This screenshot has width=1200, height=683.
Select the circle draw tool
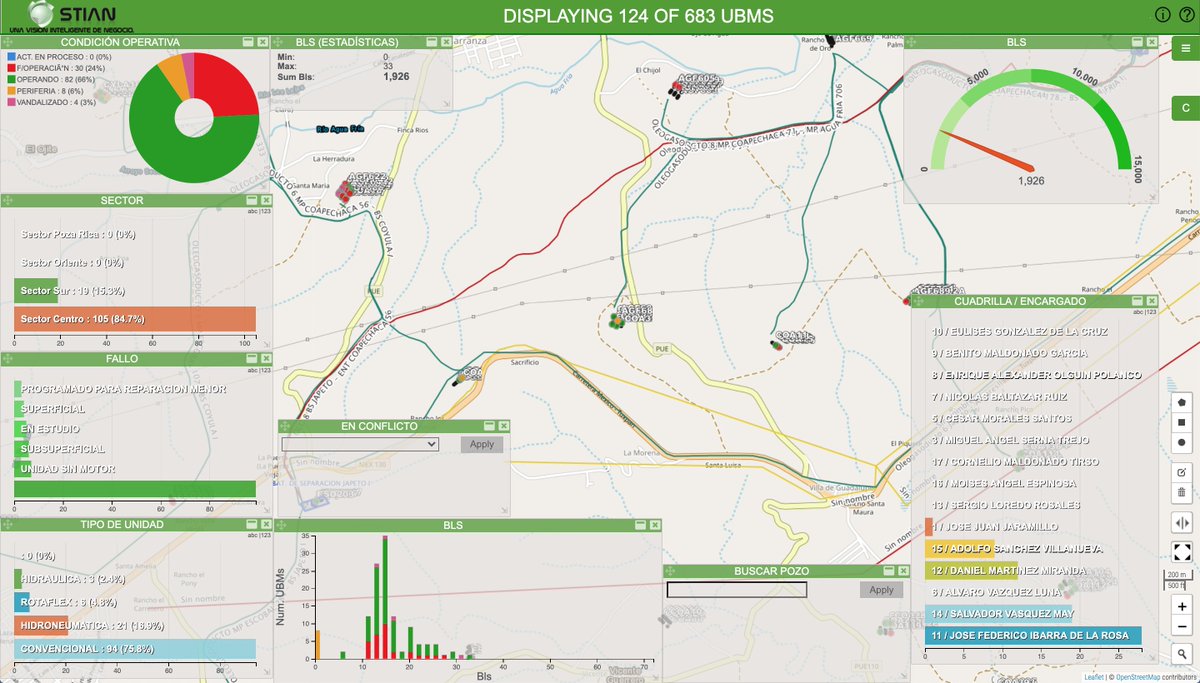coord(1182,442)
